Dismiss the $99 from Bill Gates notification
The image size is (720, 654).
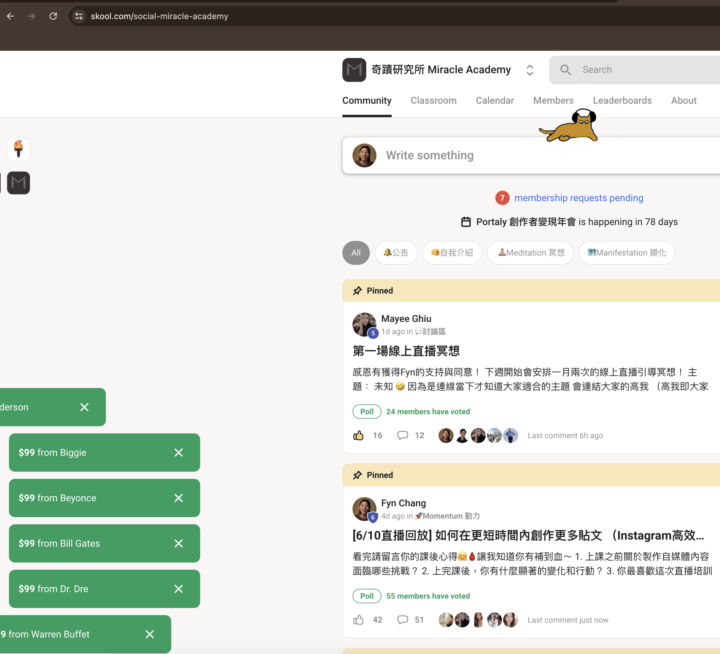point(178,544)
